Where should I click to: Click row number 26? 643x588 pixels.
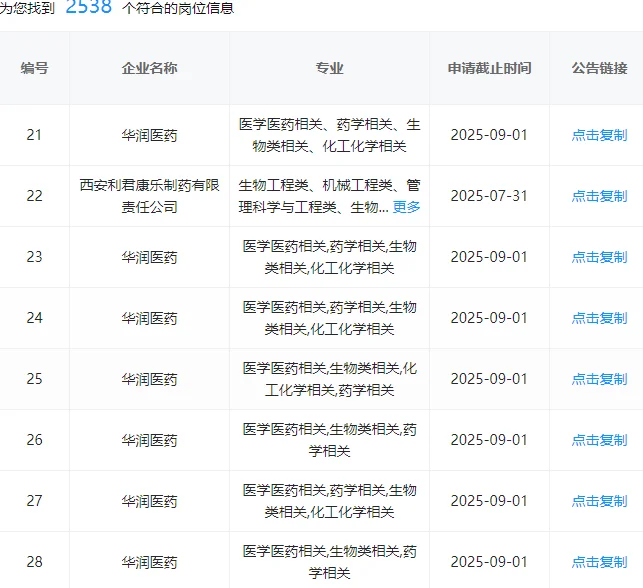(x=34, y=440)
